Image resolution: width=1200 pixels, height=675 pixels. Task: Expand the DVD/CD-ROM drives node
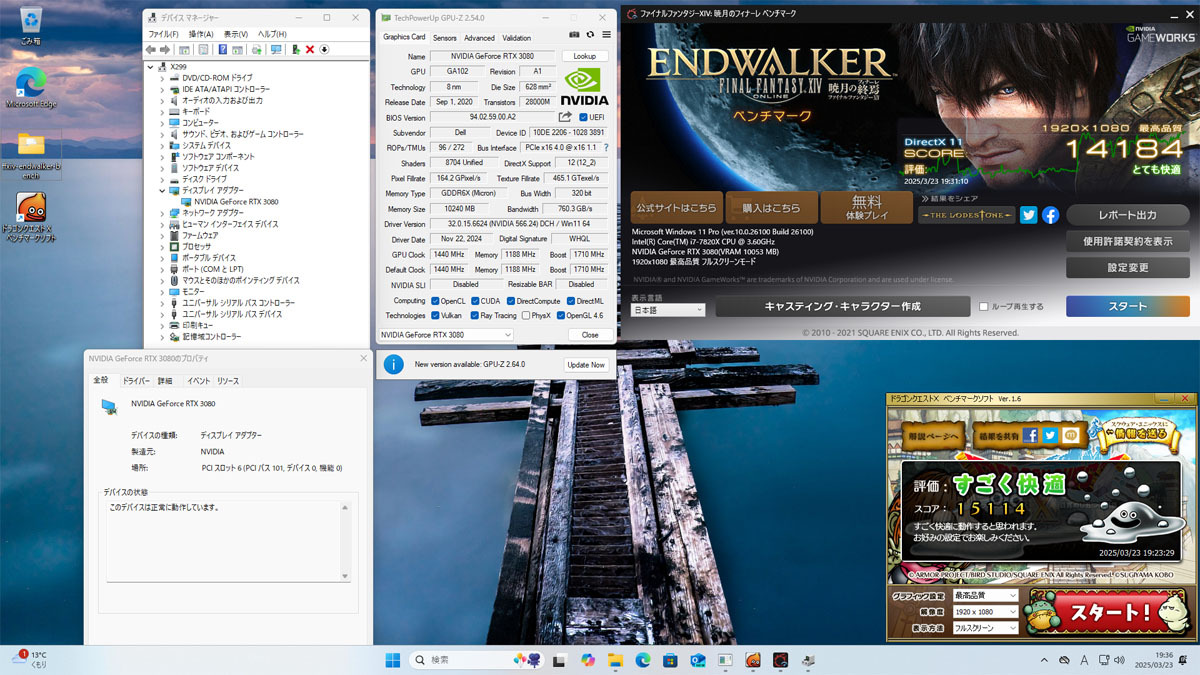coord(163,78)
